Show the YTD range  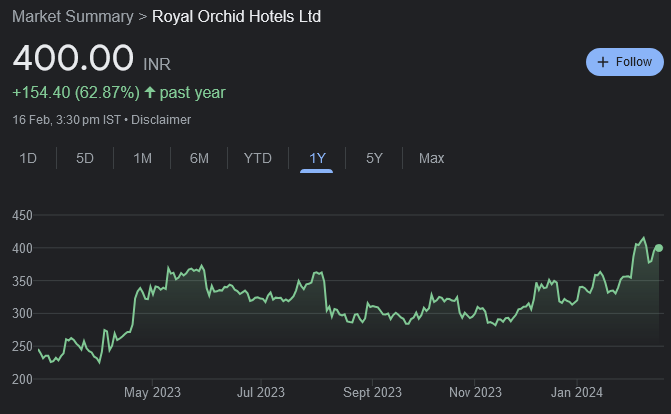(258, 158)
